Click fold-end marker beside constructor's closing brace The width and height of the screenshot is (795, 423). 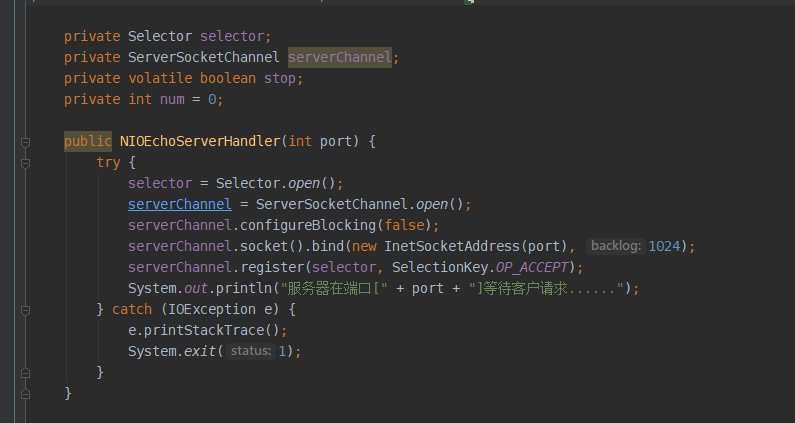pos(26,393)
